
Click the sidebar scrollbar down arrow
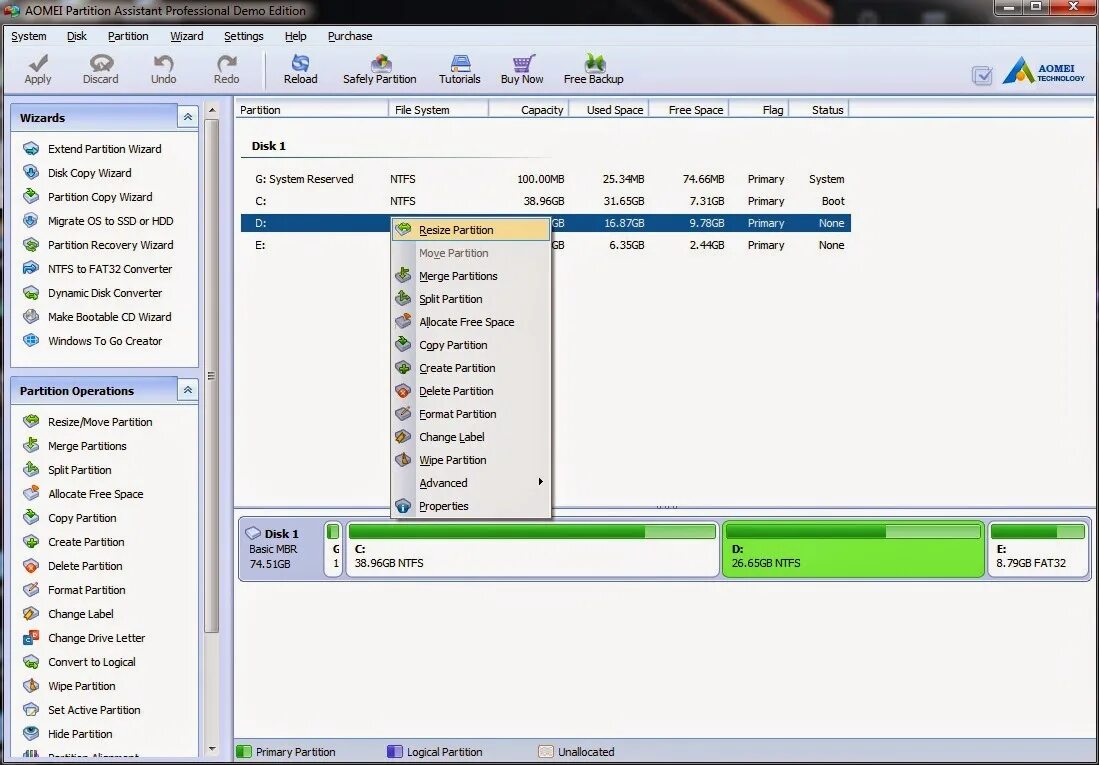pos(212,748)
